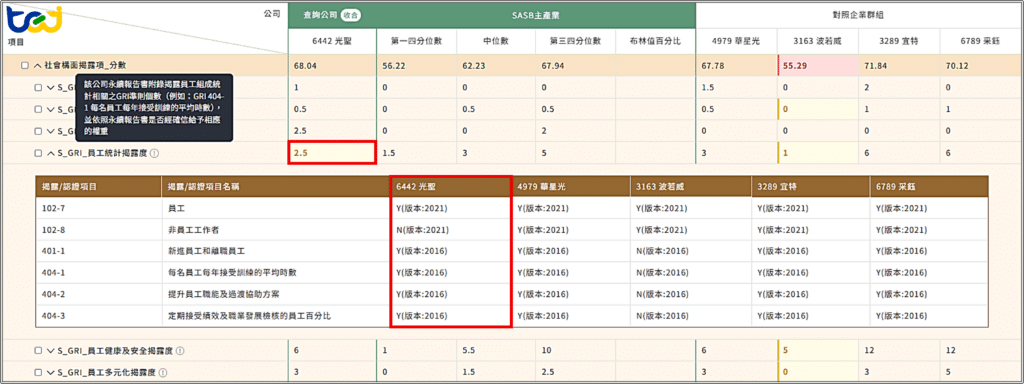Tick checkbox of S_G row with third-quartile value 2
The height and width of the screenshot is (384, 1024).
(38, 131)
